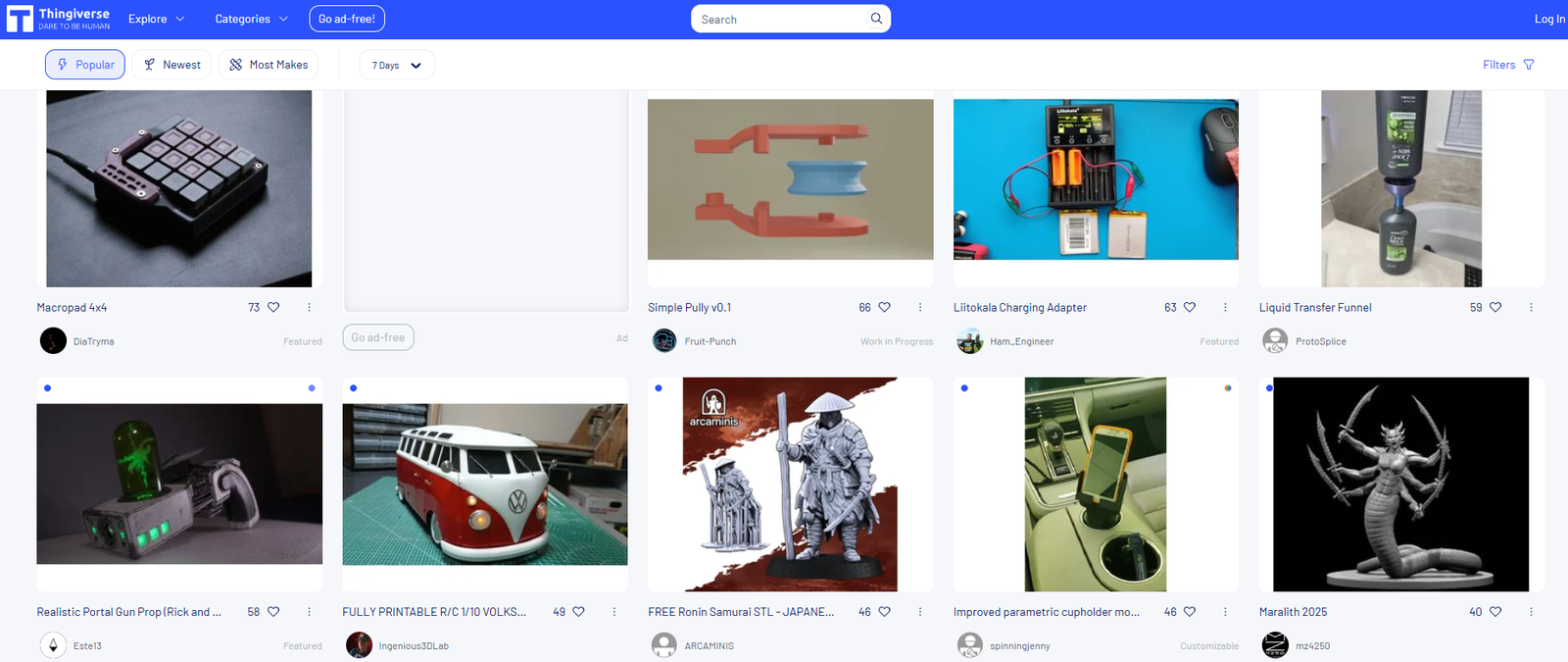
Task: Click Log In link
Action: coord(1549,19)
